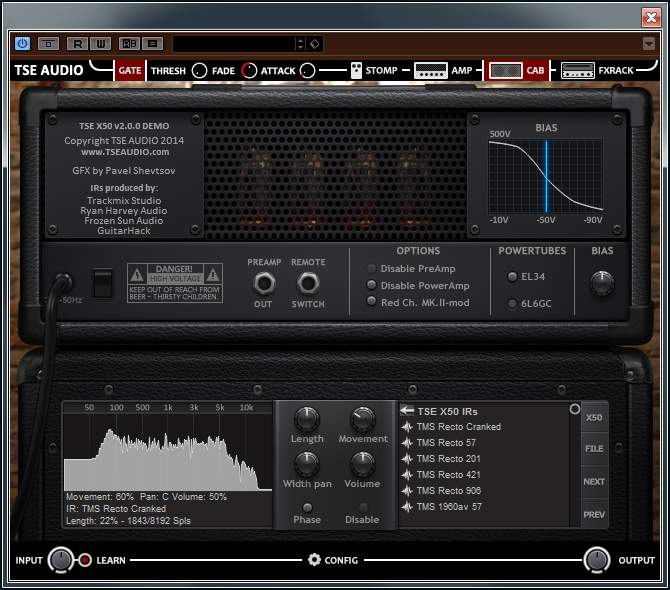Enable the Disable PreAmp option

click(x=373, y=269)
